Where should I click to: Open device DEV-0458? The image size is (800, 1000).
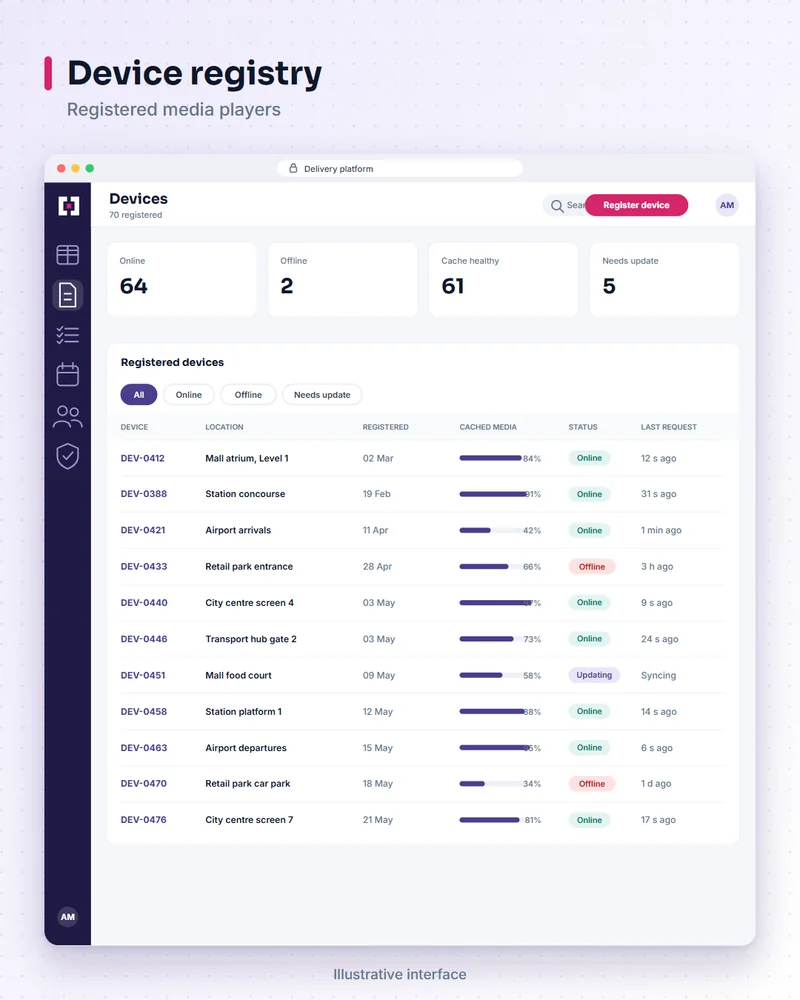(x=144, y=712)
